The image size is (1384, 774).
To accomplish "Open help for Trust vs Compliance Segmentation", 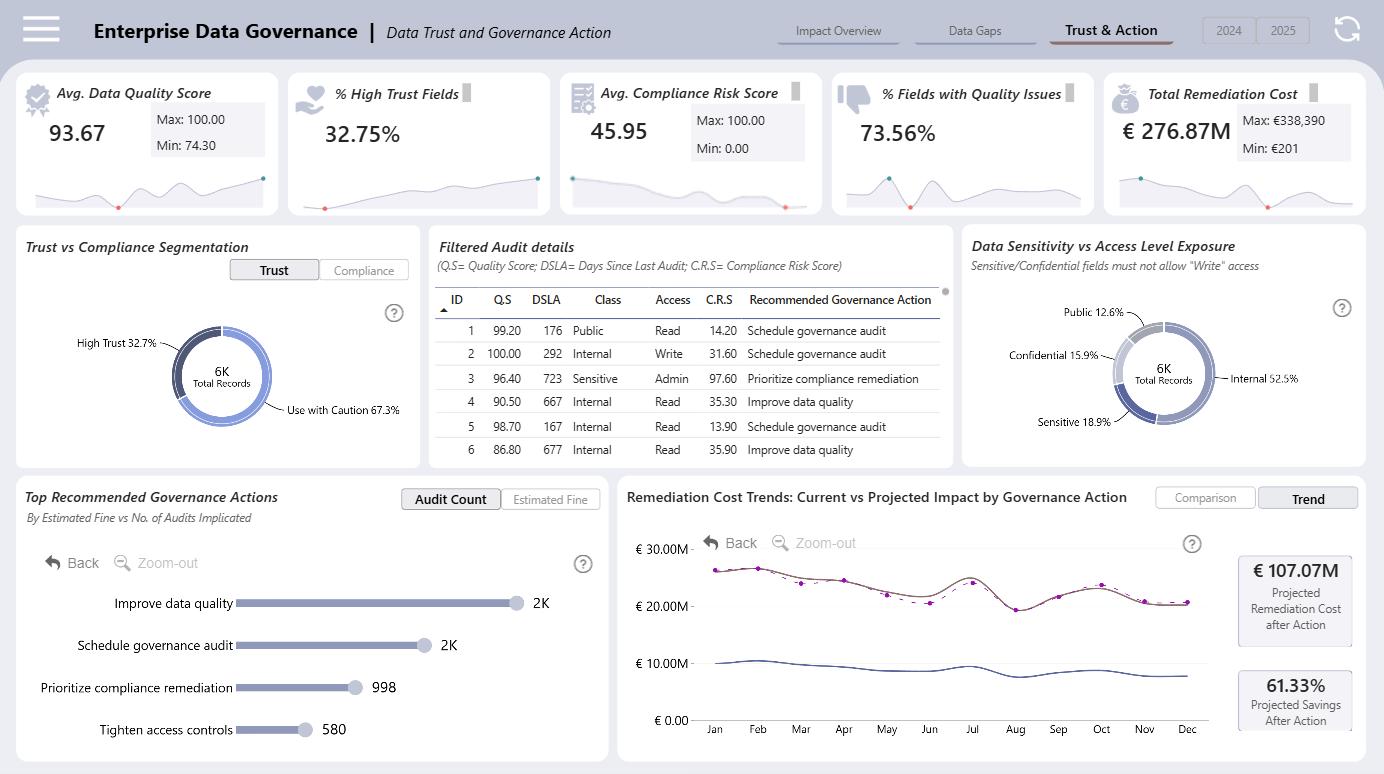I will pos(394,313).
